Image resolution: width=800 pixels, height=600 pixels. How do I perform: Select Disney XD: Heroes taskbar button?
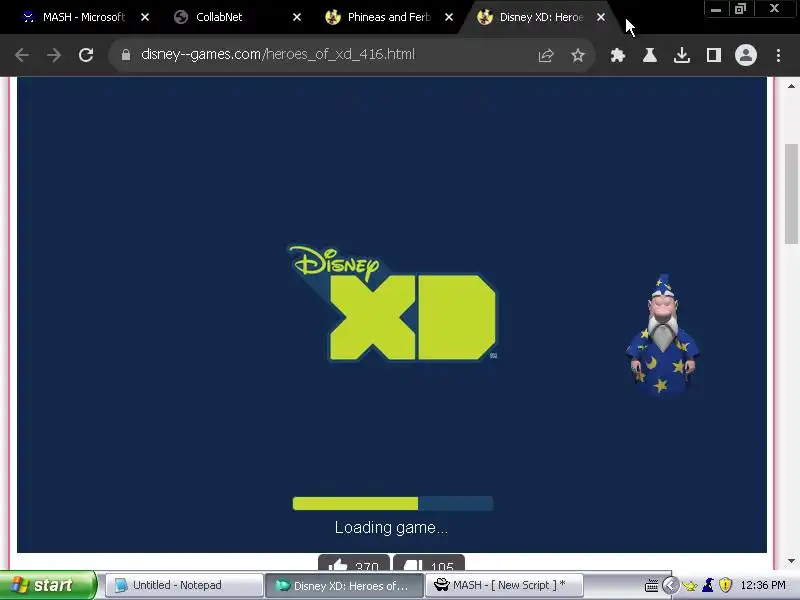tap(344, 586)
